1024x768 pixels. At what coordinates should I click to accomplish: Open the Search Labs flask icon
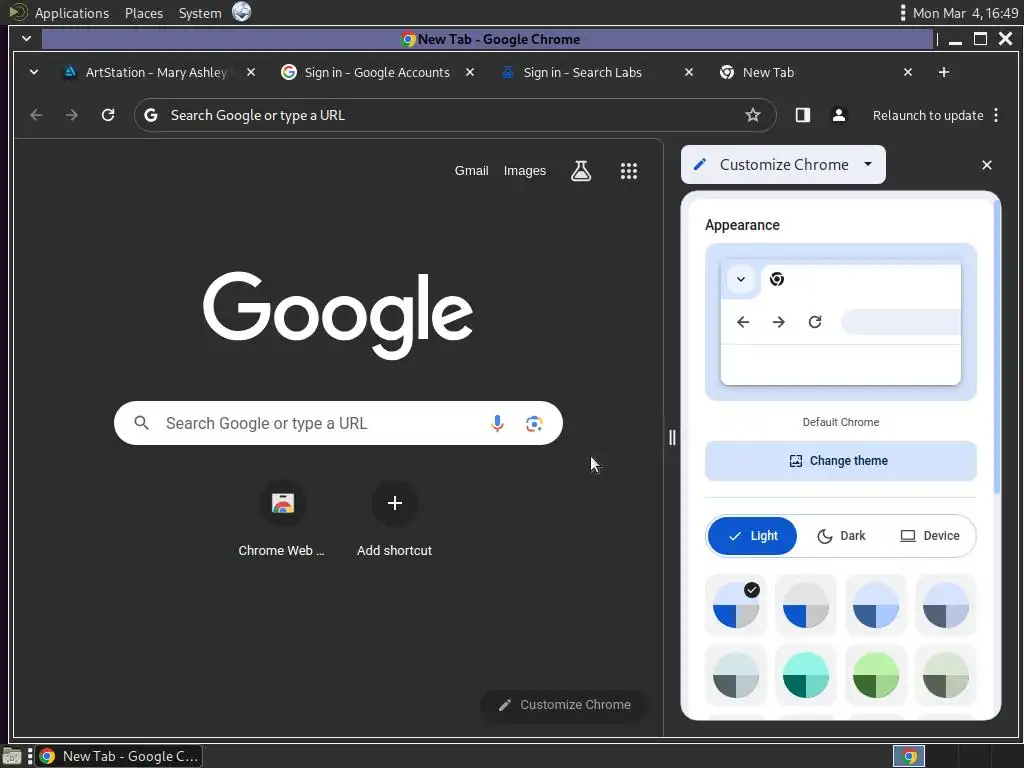(581, 171)
